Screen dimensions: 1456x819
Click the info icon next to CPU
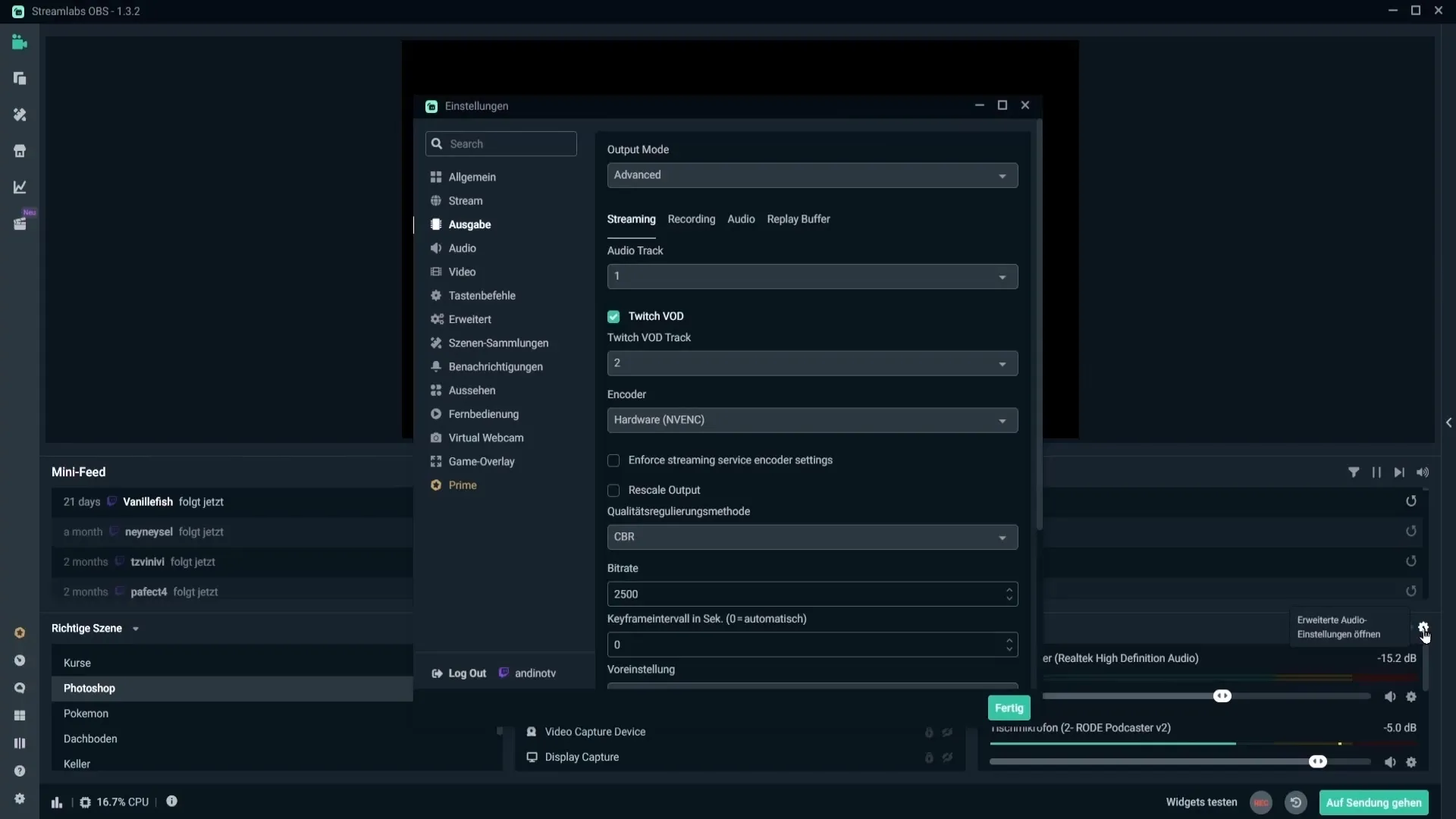coord(172,802)
